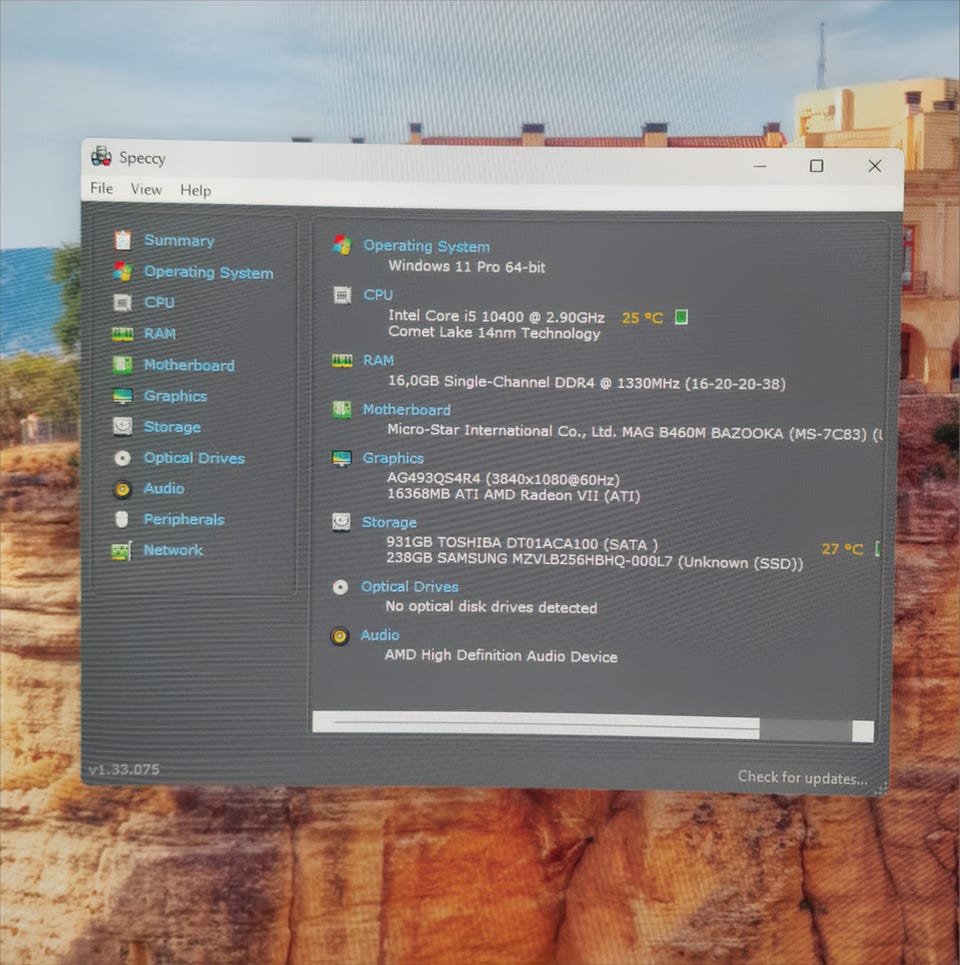Click No optical disk drives detected text
Viewport: 960px width, 965px height.
[x=491, y=607]
